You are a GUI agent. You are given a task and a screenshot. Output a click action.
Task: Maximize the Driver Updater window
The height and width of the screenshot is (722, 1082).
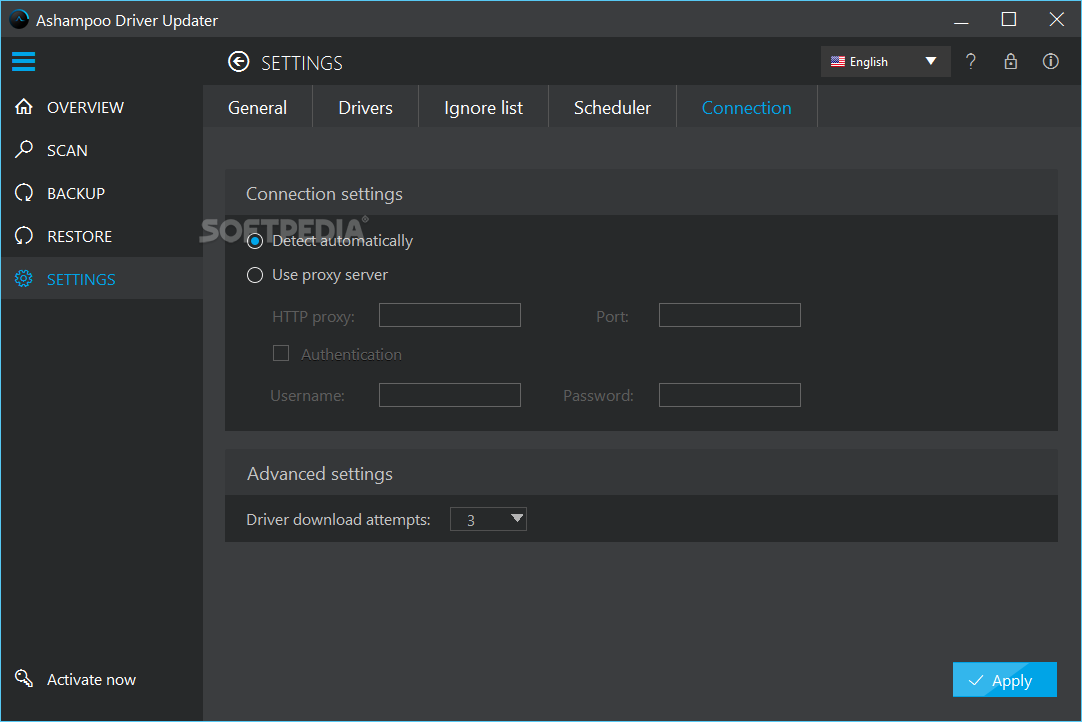pos(1009,19)
